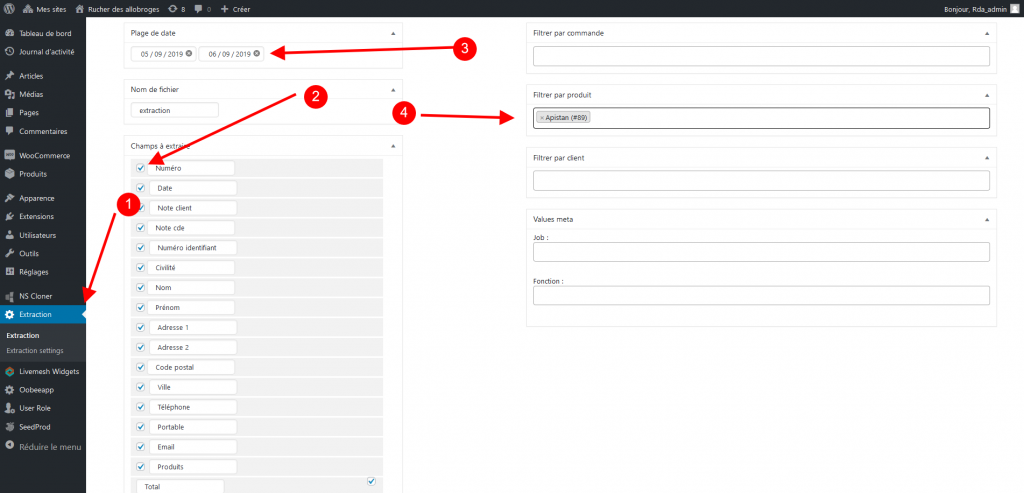Screen dimensions: 1024x493
Task: Open the Extraction settings submenu
Action: pos(35,351)
